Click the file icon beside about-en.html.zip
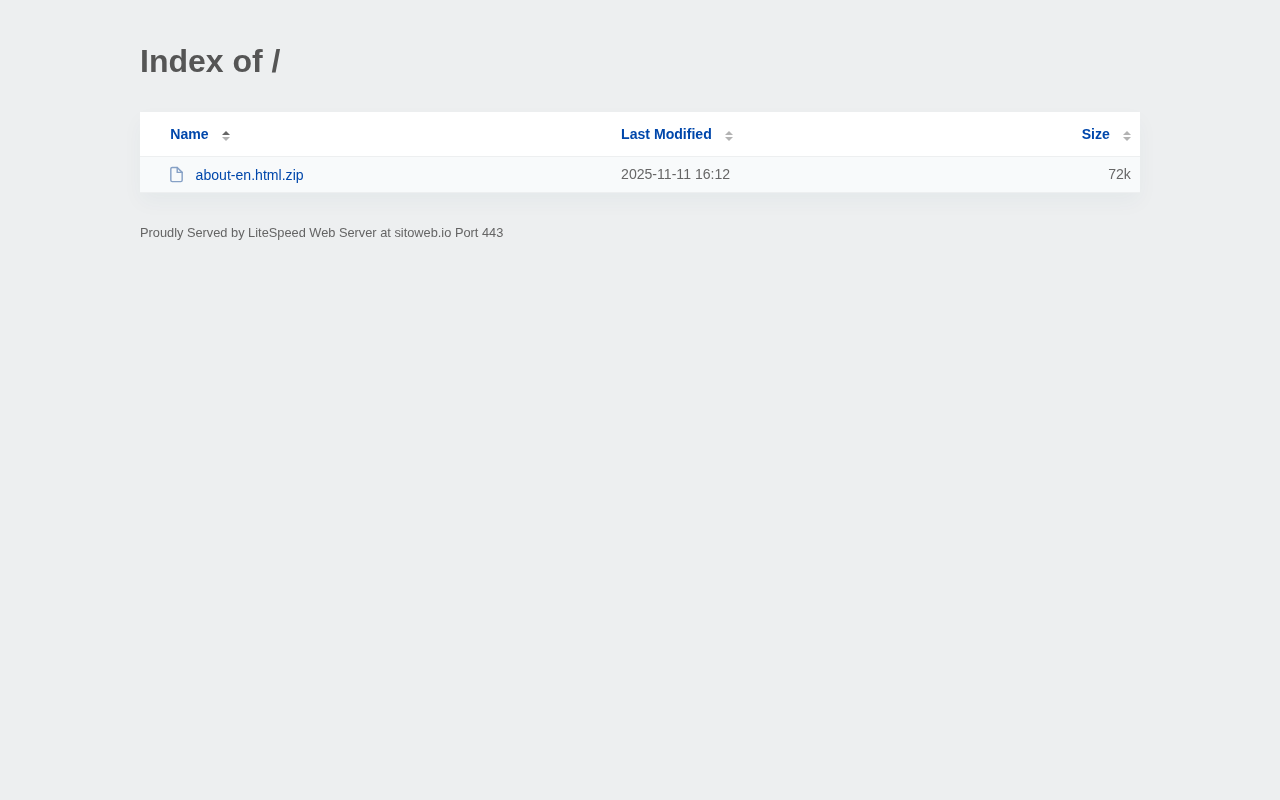 coord(177,175)
